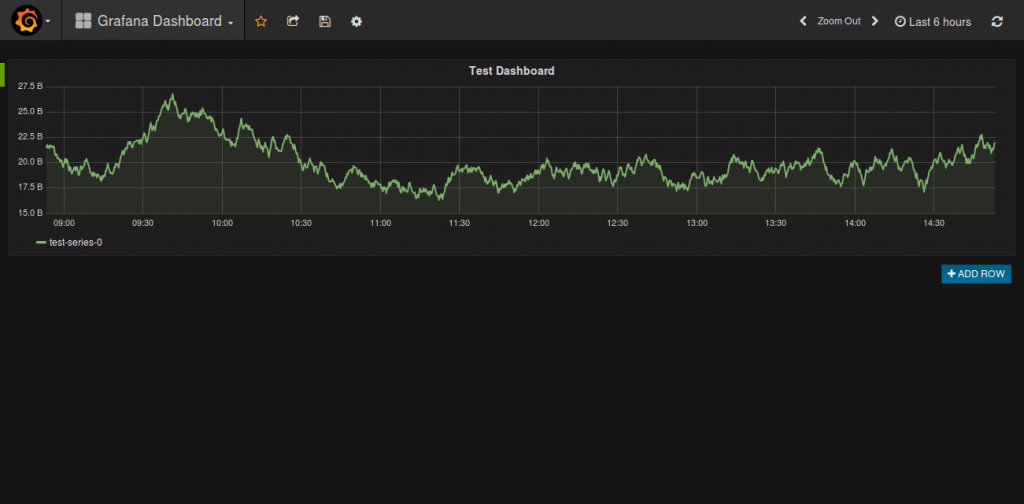
Task: Toggle the test-series-0 legend series
Action: tap(76, 242)
